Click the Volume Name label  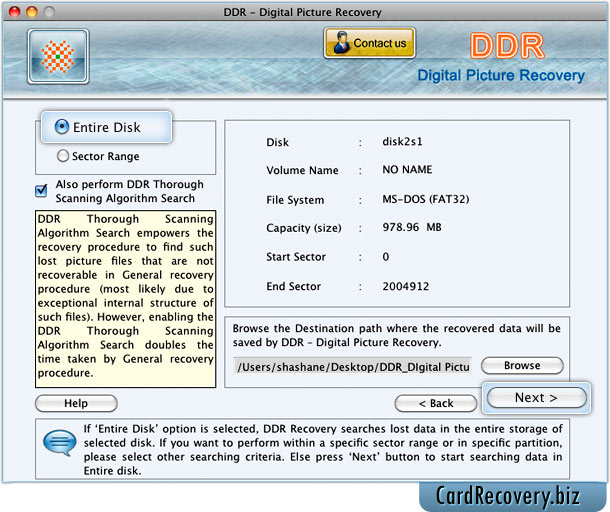[302, 170]
